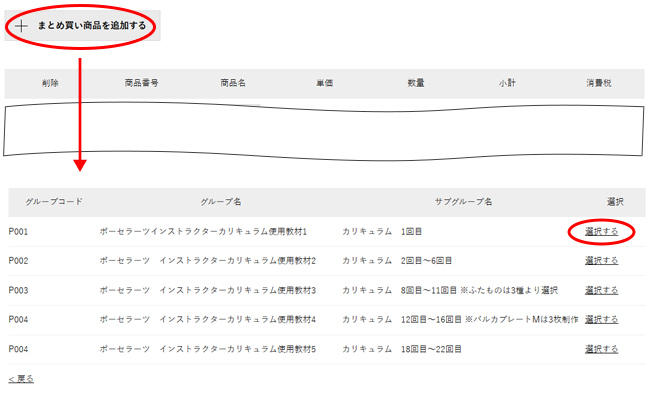The height and width of the screenshot is (400, 650).
Task: Click the 数量 column header
Action: pos(416,83)
